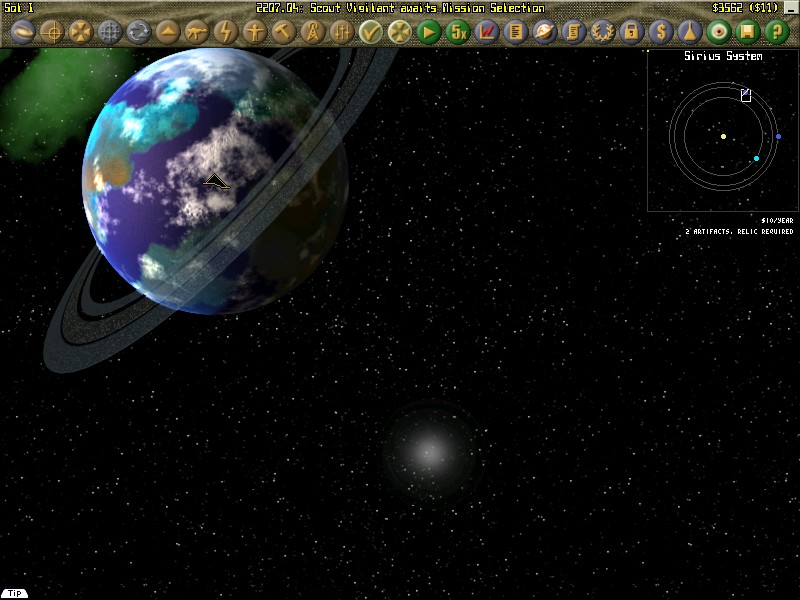Click the lightning bolt energy icon

click(225, 32)
